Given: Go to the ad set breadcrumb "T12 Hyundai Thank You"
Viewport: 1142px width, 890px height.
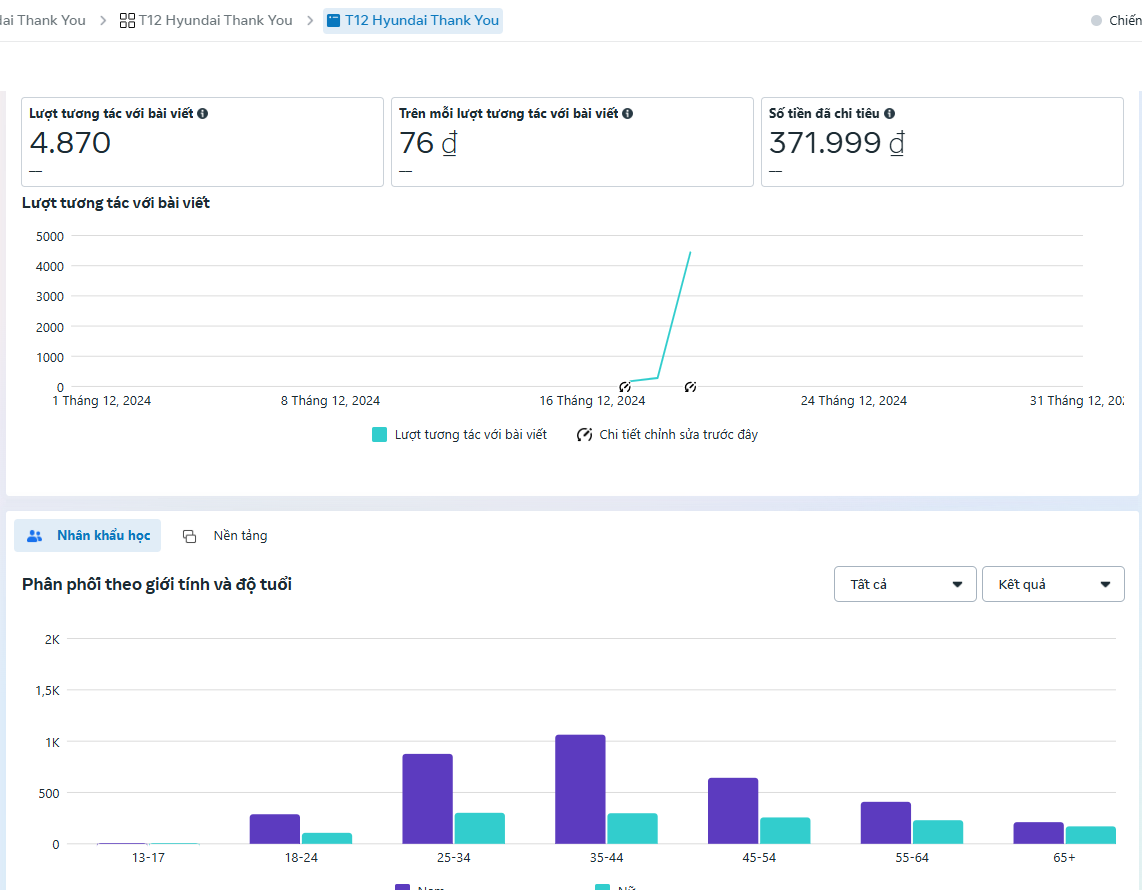Looking at the screenshot, I should click(215, 20).
